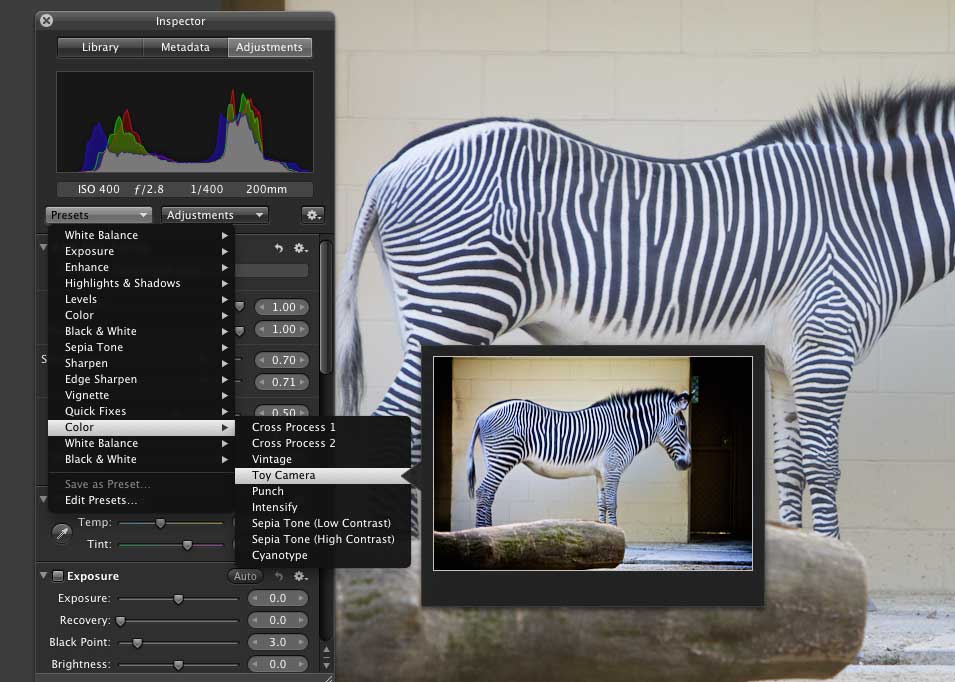The width and height of the screenshot is (955, 682).
Task: Enable the Exposure adjustment checkbox
Action: (x=58, y=576)
